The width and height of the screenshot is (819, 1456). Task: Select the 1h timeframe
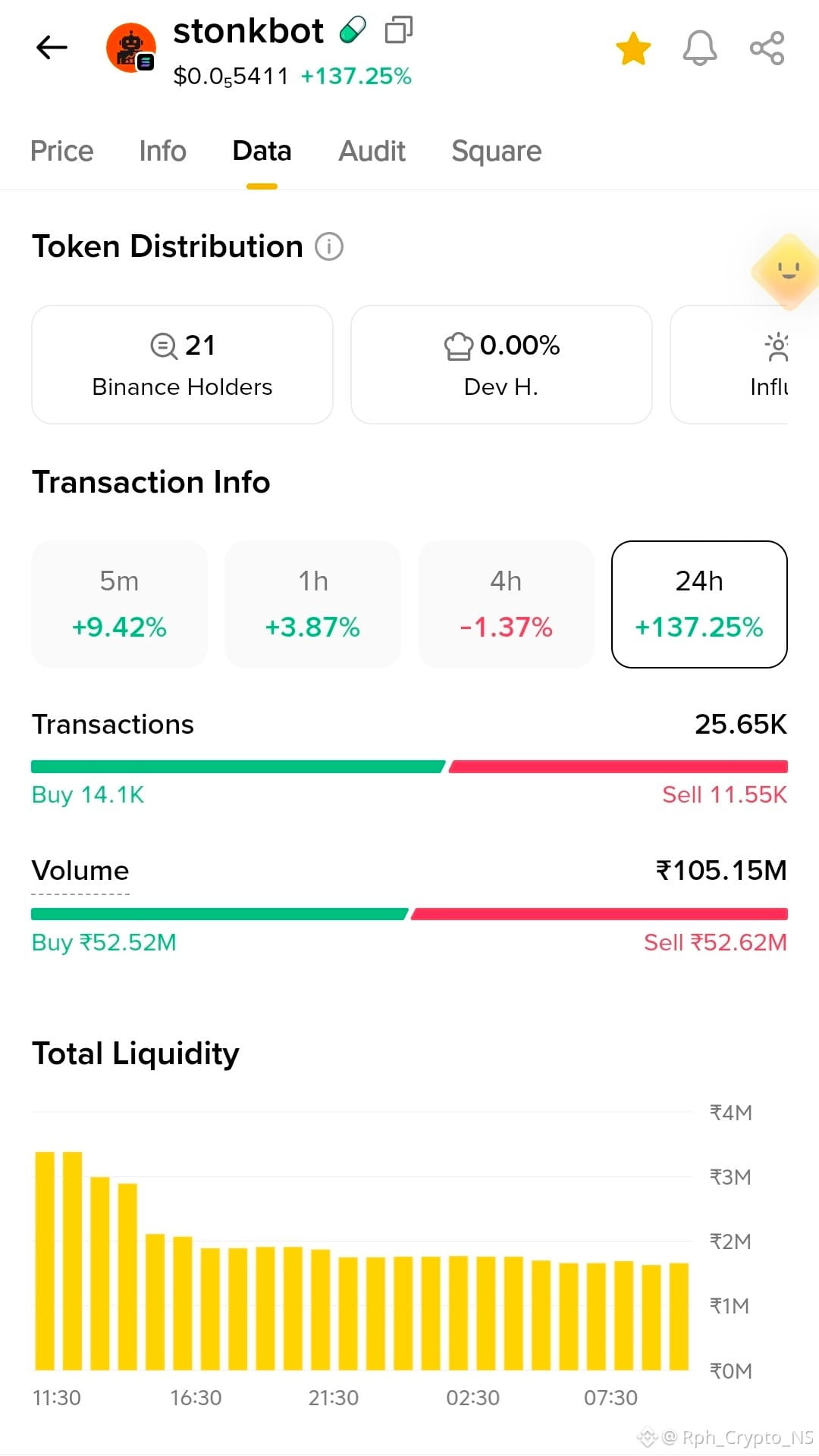coord(312,604)
